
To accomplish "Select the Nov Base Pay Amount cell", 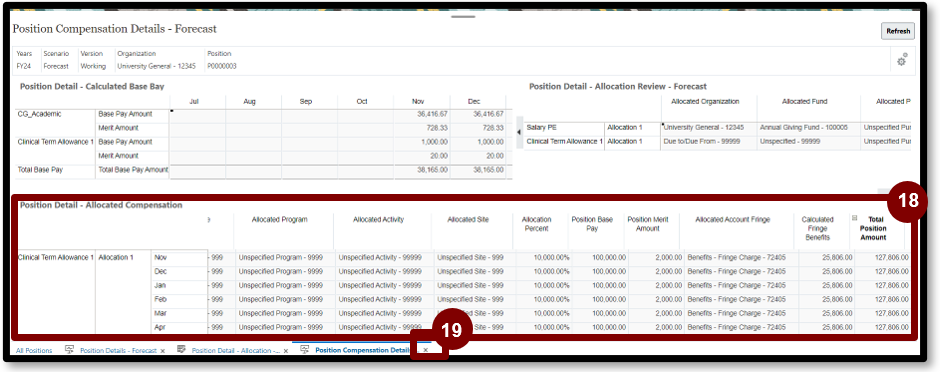I will [x=422, y=113].
